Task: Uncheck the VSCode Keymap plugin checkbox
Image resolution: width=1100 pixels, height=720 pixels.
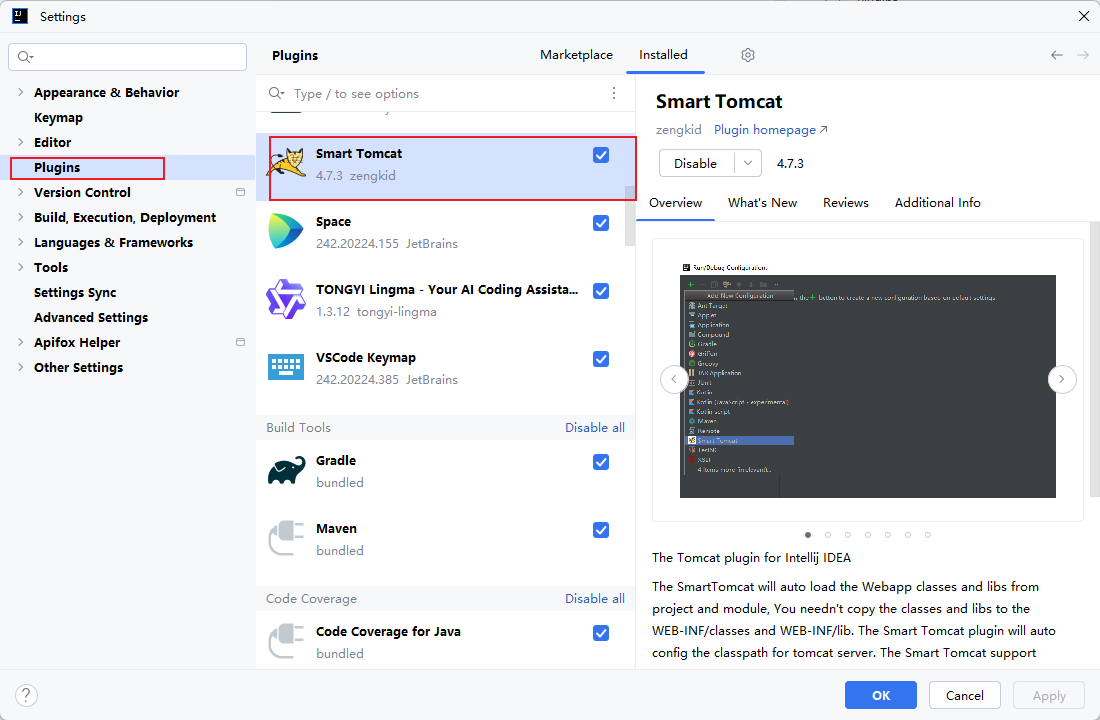Action: [x=601, y=359]
